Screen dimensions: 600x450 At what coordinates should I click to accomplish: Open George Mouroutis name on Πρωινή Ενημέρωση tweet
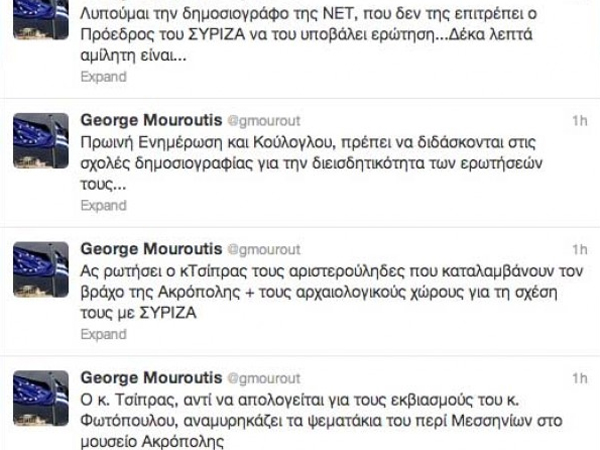click(143, 119)
